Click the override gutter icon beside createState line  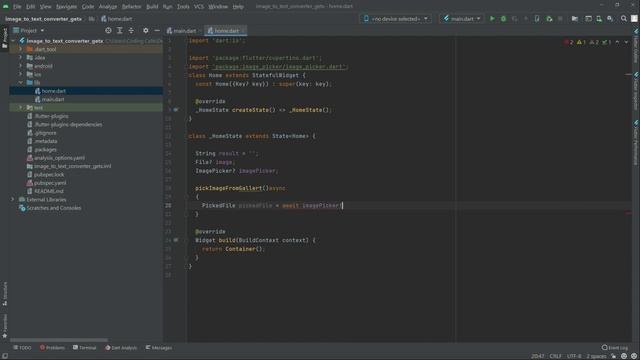point(176,110)
